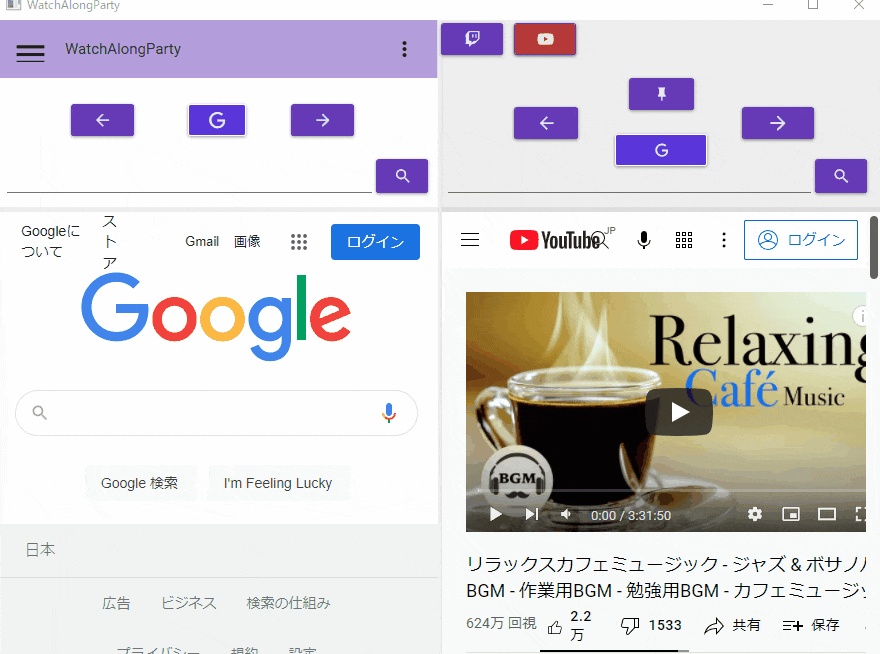
Task: Start YouTube voice search microphone
Action: [x=644, y=240]
